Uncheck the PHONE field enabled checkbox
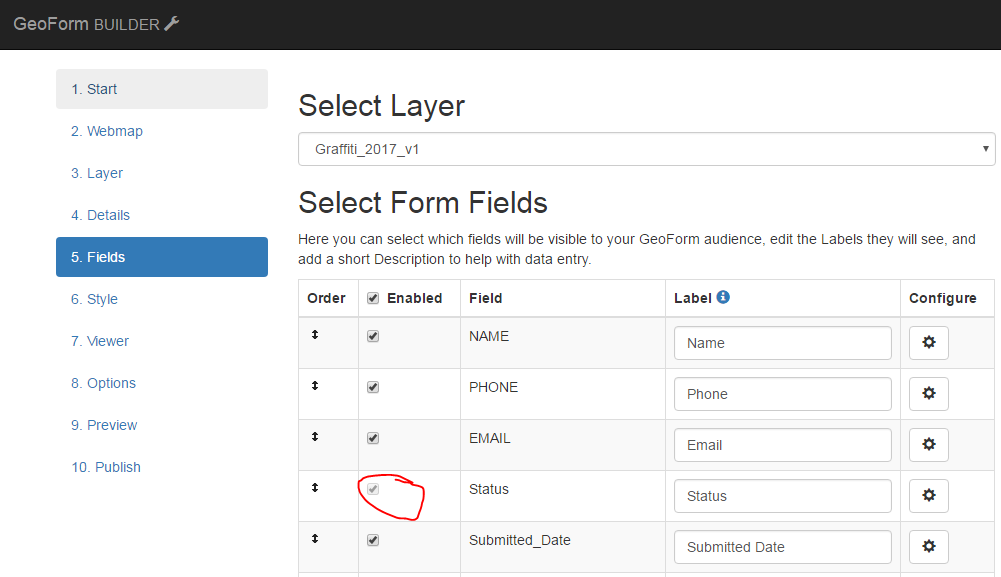This screenshot has height=577, width=1001. 373,387
